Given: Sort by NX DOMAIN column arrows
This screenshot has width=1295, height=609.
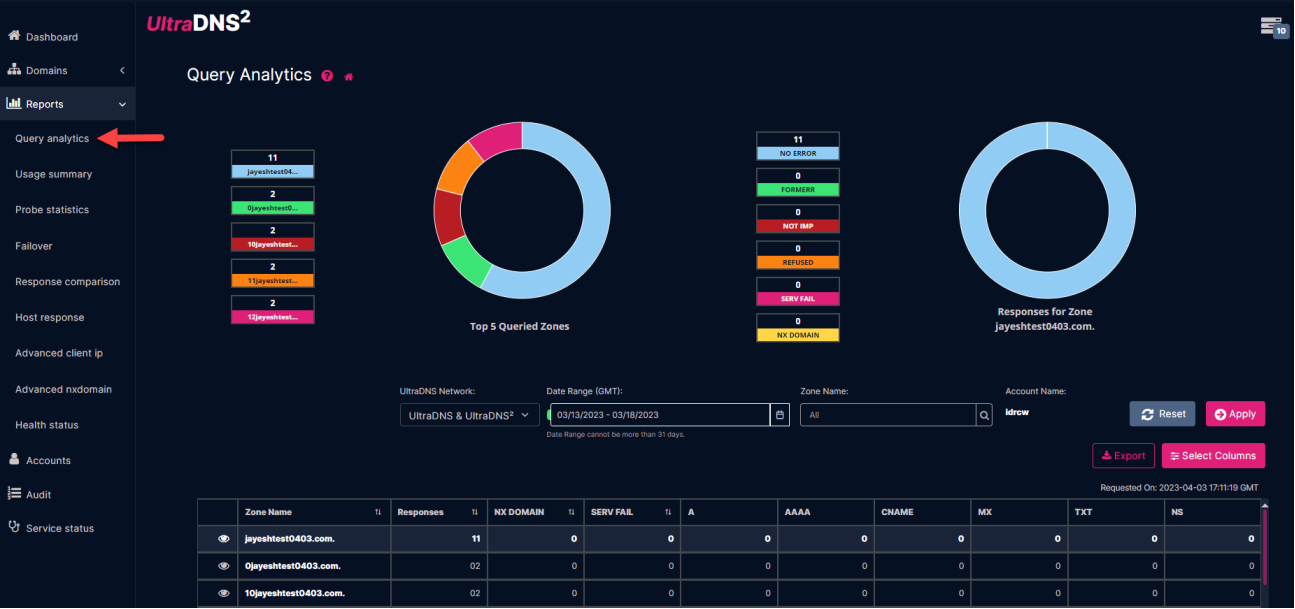Looking at the screenshot, I should (x=571, y=512).
